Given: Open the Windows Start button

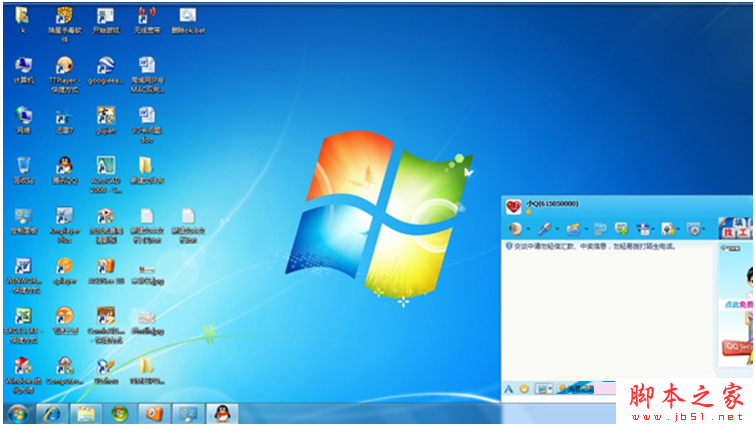Looking at the screenshot, I should [18, 414].
